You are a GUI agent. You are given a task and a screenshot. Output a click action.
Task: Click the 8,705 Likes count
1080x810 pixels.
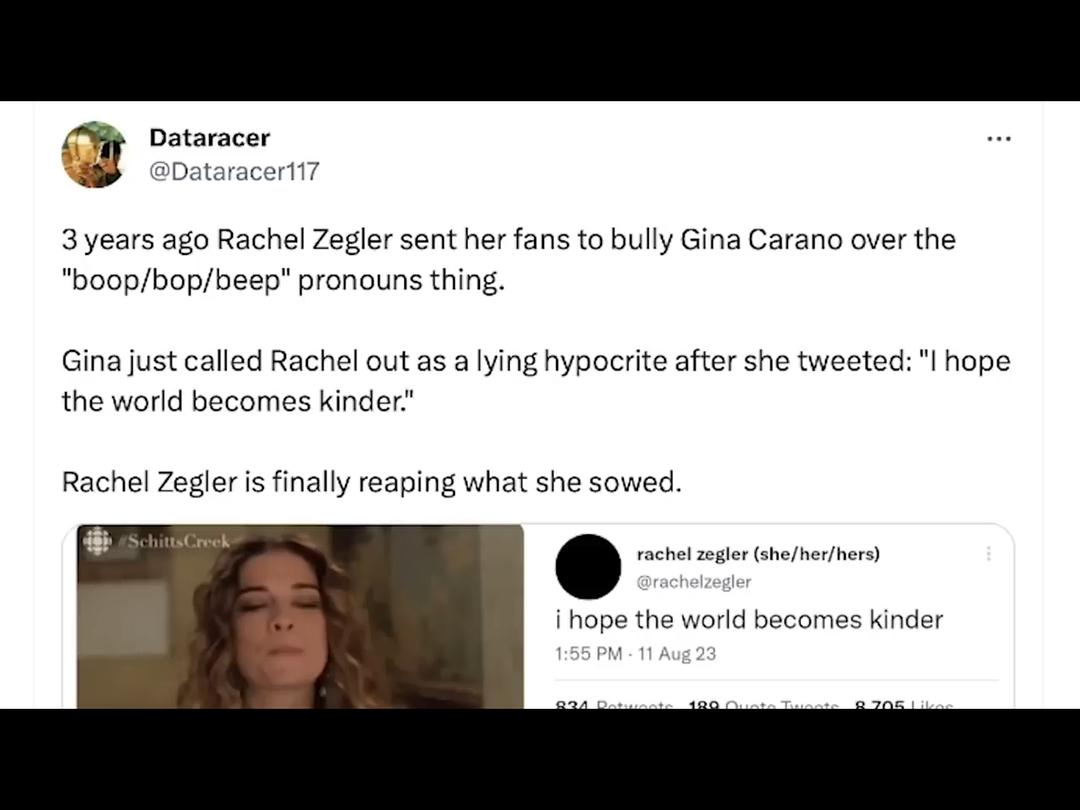click(904, 705)
